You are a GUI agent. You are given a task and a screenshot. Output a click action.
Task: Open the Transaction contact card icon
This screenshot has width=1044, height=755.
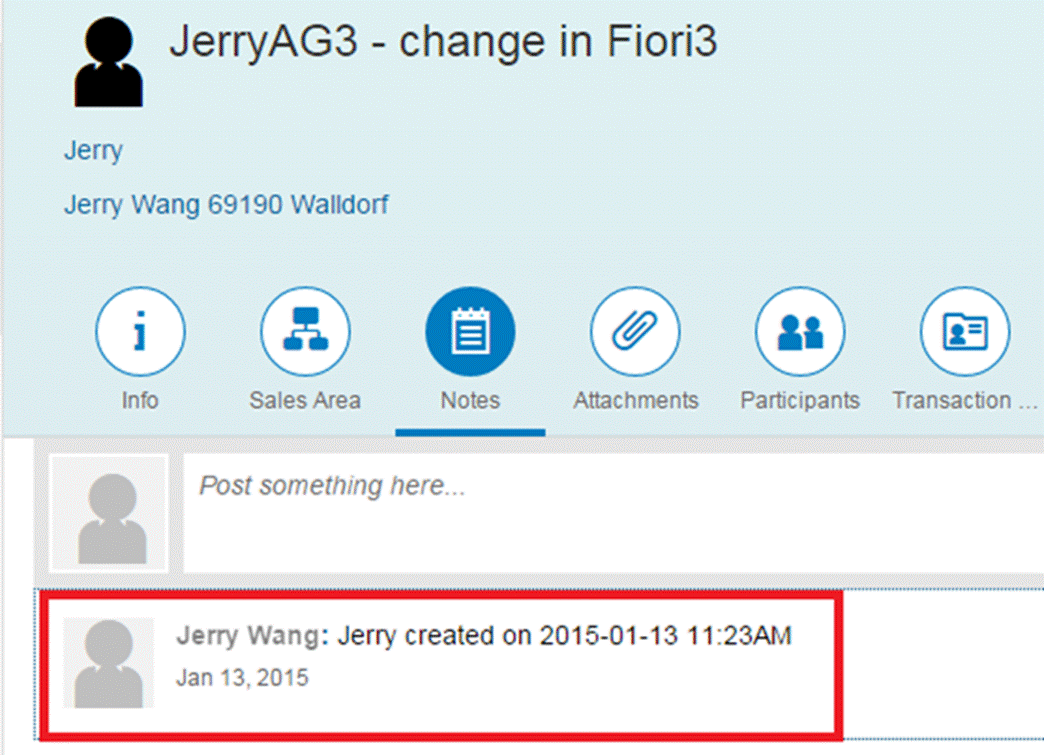point(964,333)
